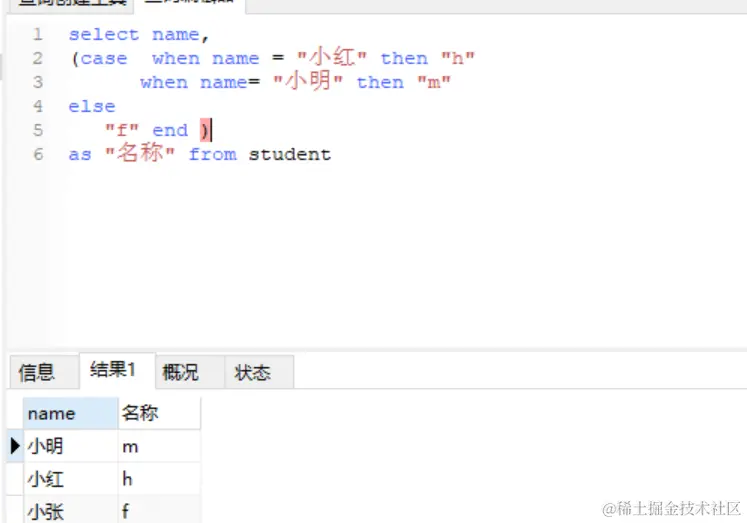The image size is (747, 523).
Task: Click the "小红" string in line 2
Action: pyautogui.click(x=332, y=58)
